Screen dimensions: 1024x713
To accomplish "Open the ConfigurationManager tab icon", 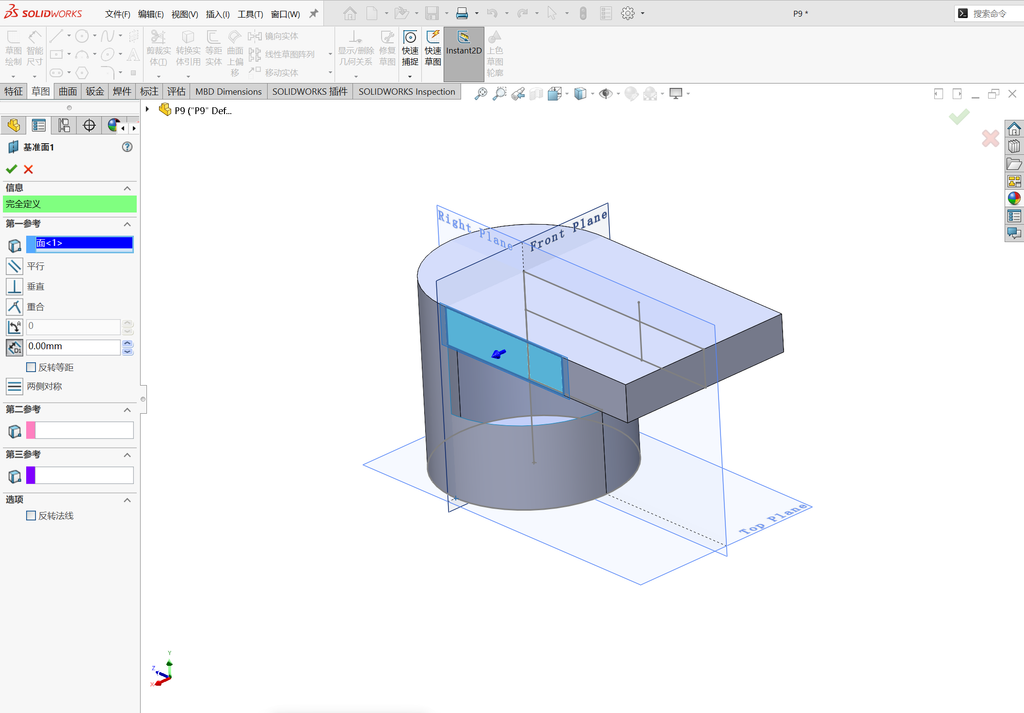I will point(64,125).
